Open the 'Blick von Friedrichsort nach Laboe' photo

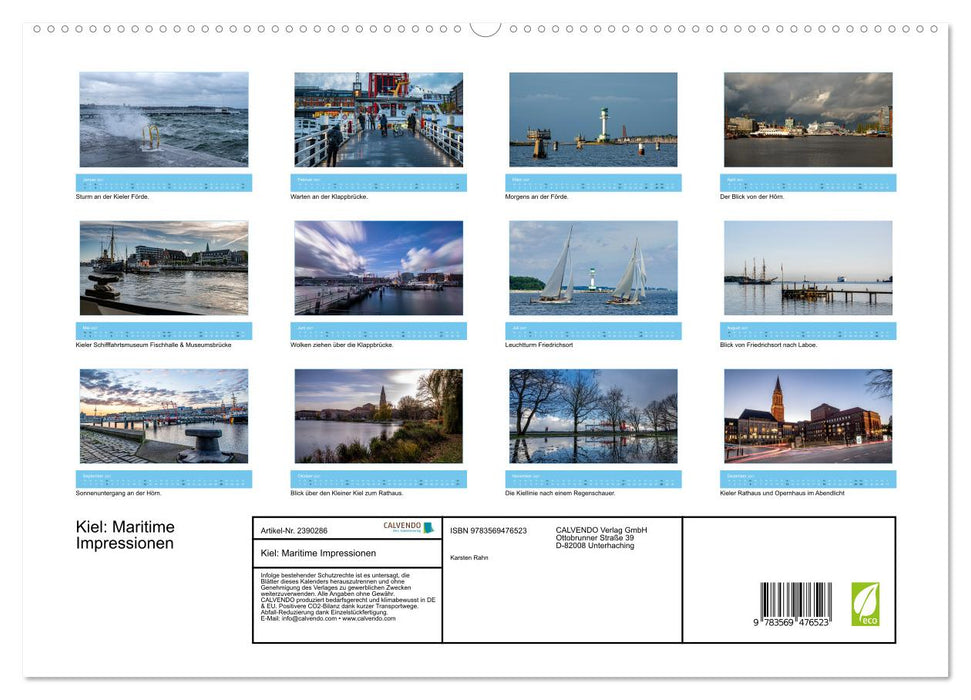pyautogui.click(x=808, y=268)
